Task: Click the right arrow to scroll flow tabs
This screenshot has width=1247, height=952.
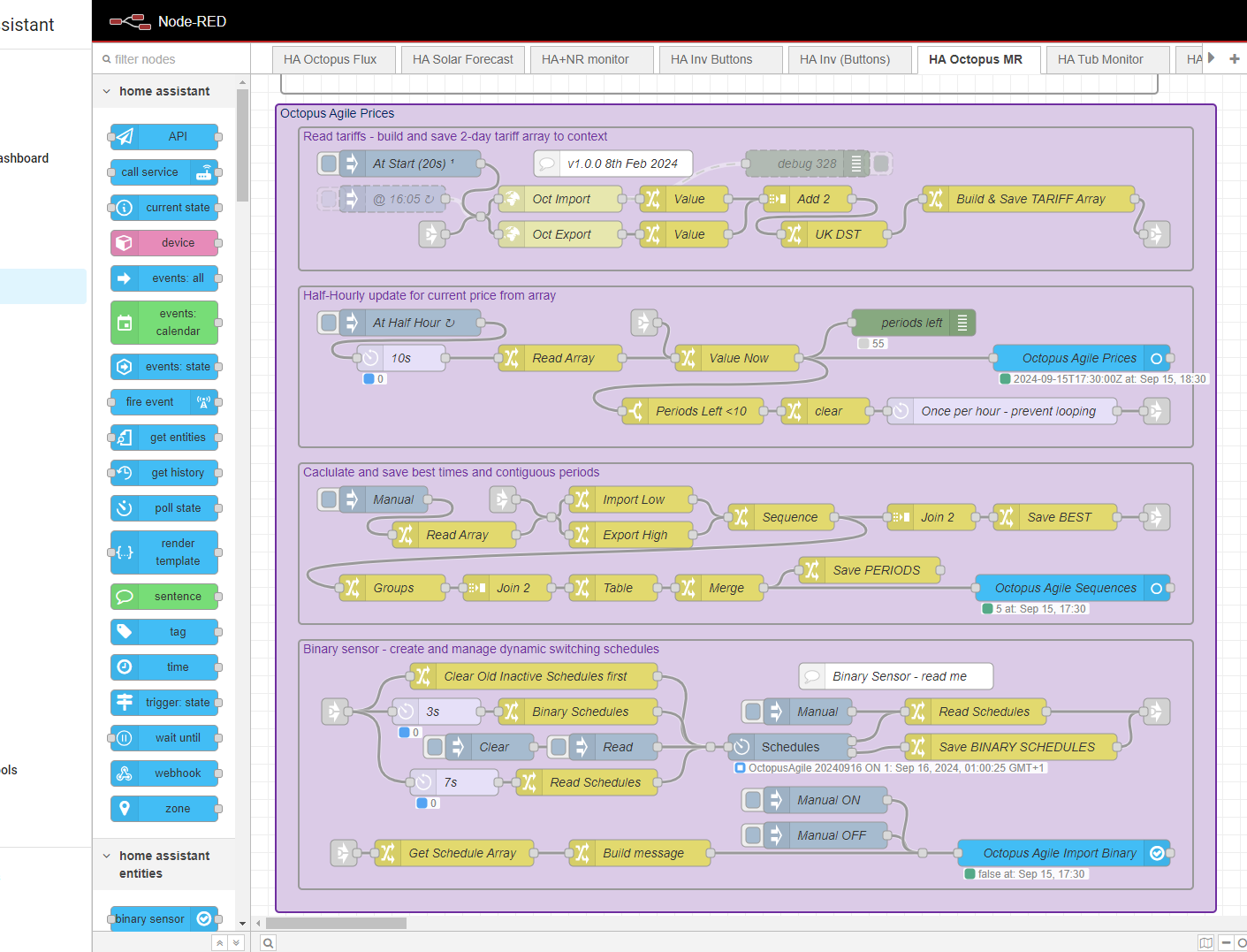Action: point(1212,58)
